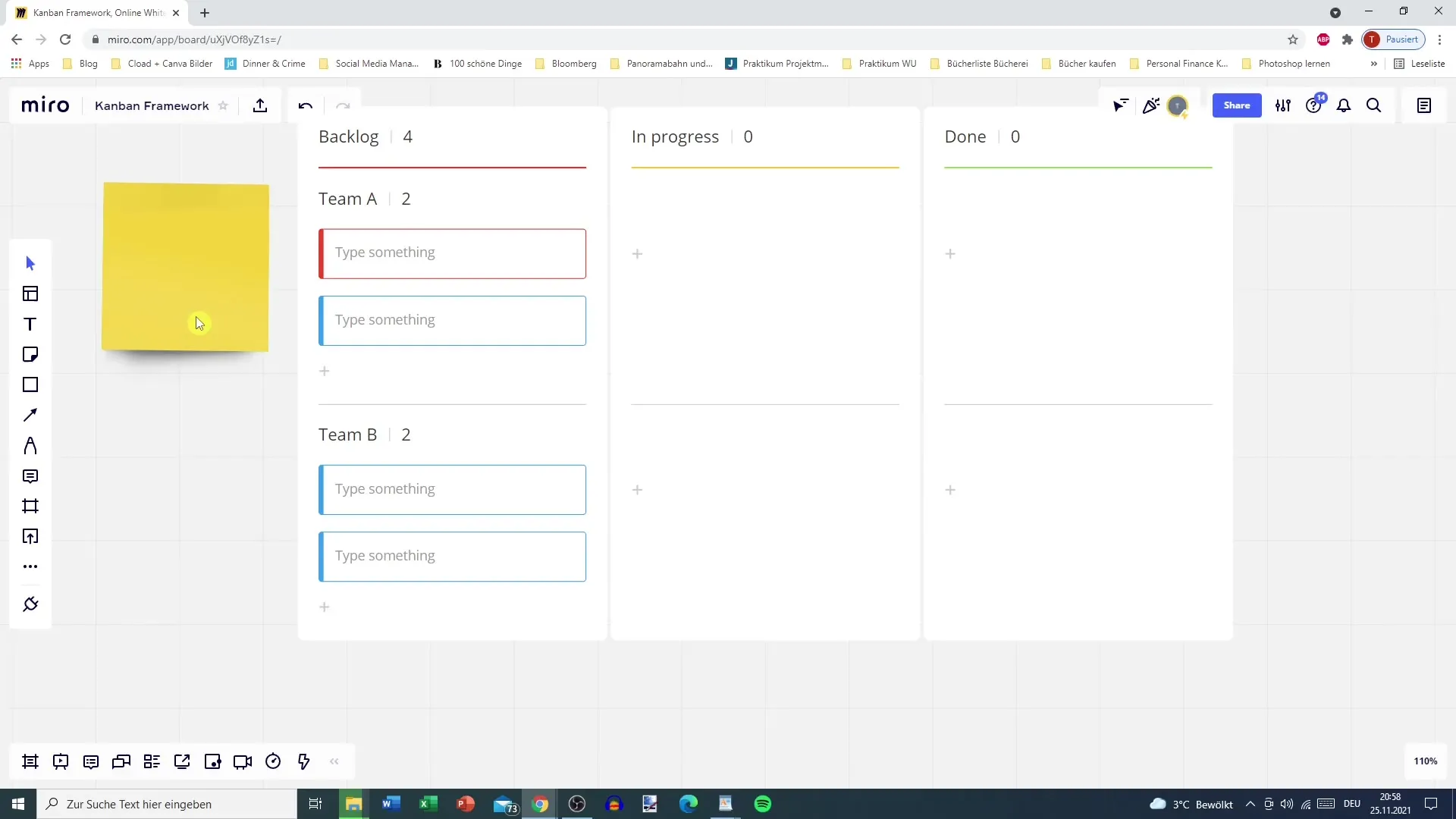Select the shapes tool in sidebar
This screenshot has height=819, width=1456.
tap(30, 385)
